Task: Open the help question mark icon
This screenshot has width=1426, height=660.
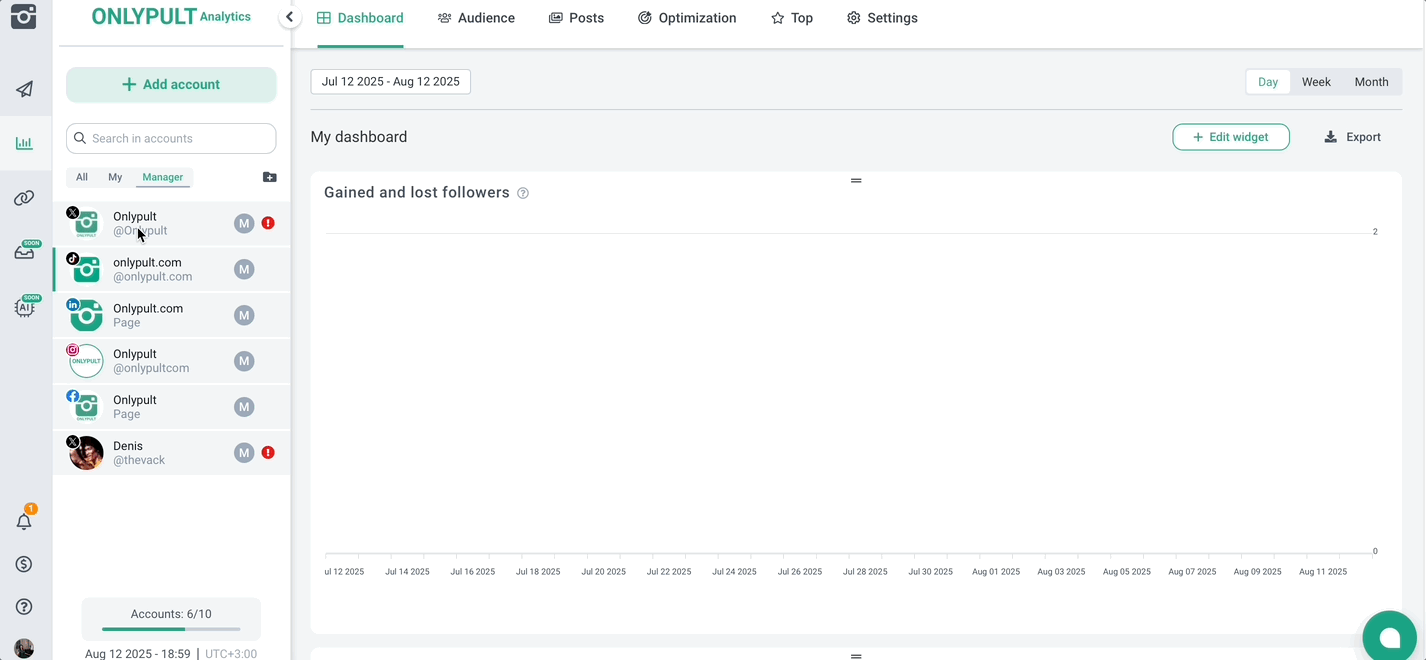Action: (24, 607)
